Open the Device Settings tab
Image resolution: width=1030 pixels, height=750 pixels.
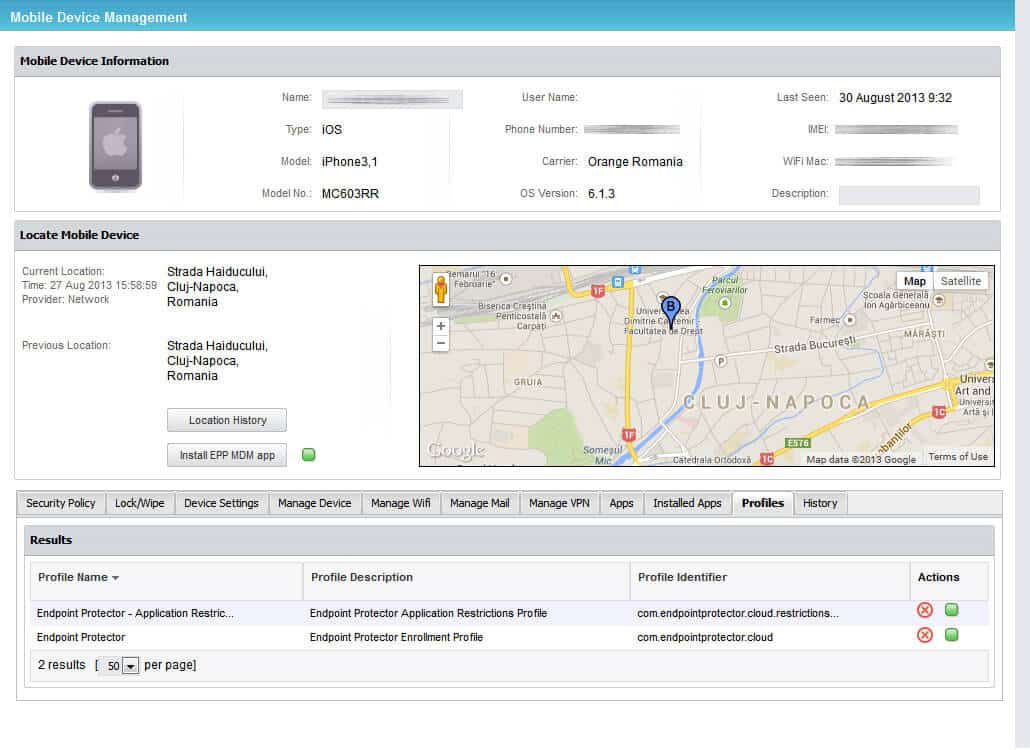click(221, 503)
